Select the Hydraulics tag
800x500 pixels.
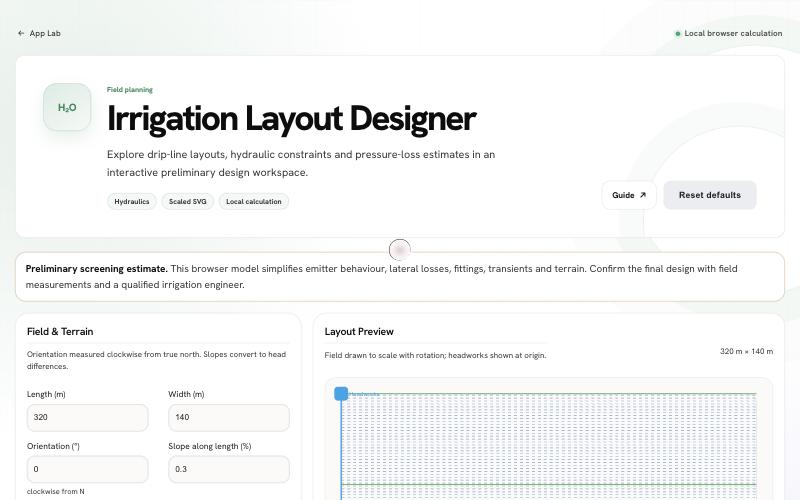tap(132, 202)
